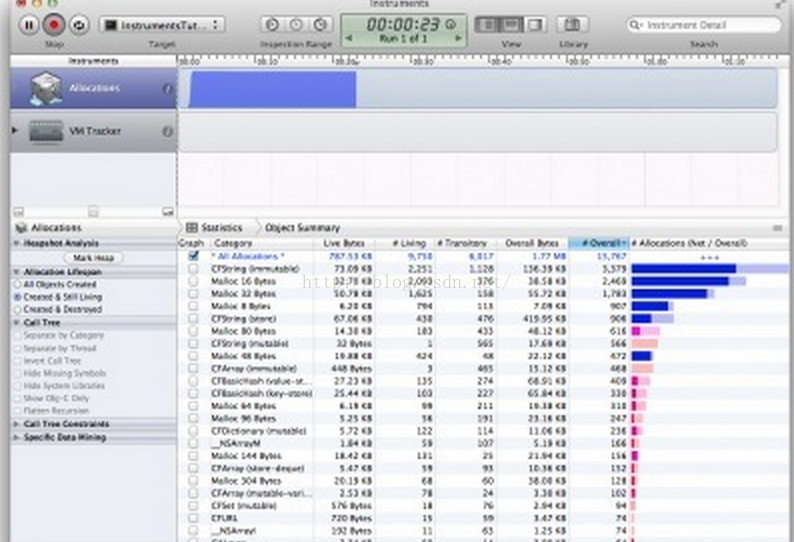Expand the Specific Data Mining section
Screen dimensions: 794x542
click(x=16, y=437)
